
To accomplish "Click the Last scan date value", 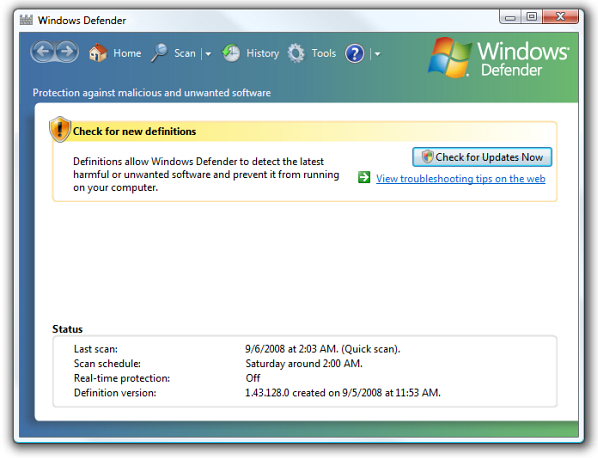I will click(x=323, y=349).
